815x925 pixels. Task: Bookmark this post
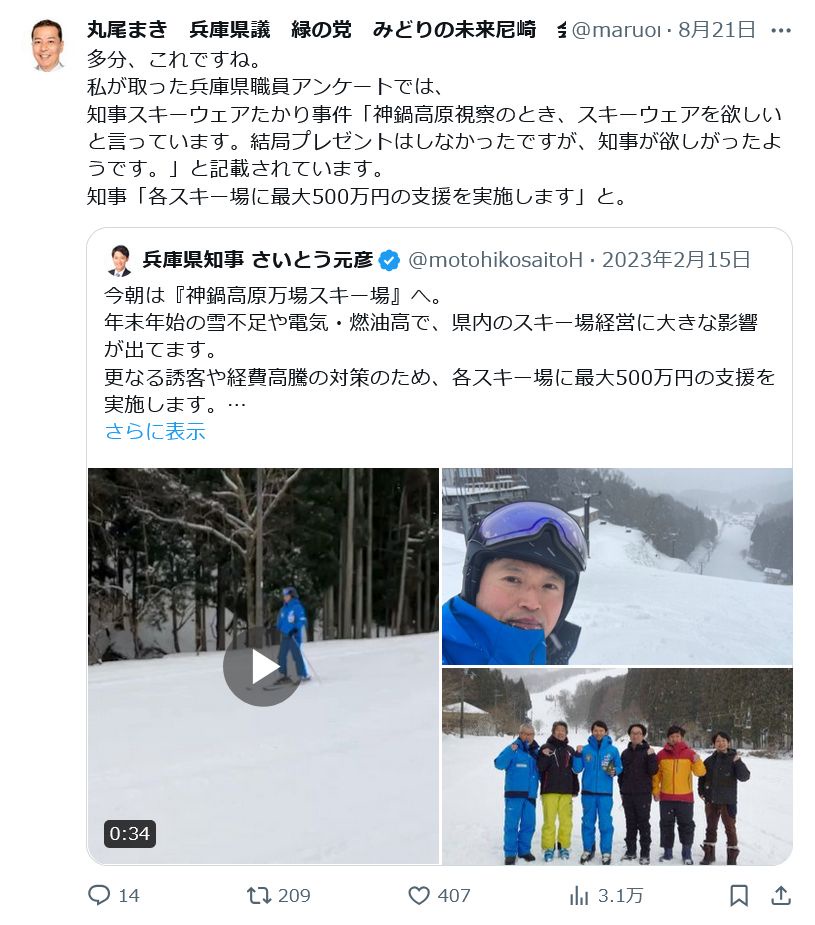click(739, 895)
